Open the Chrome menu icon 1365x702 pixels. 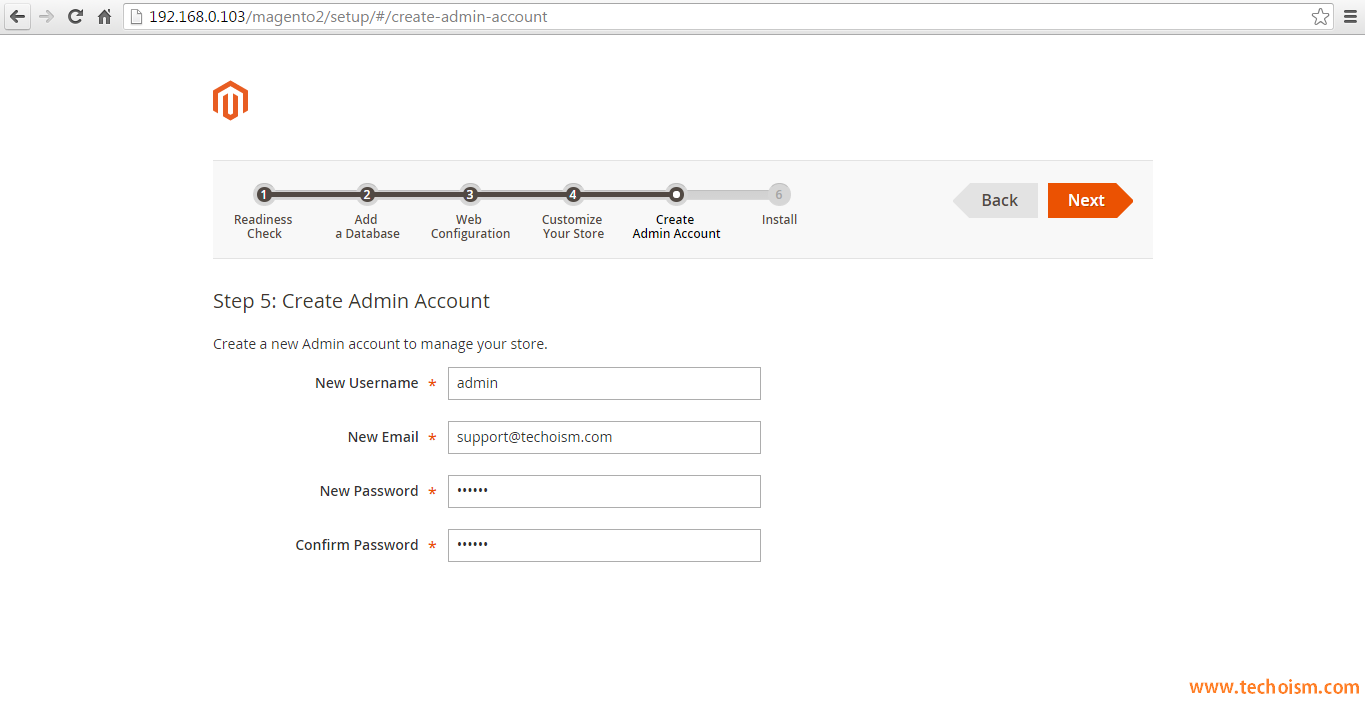point(1349,17)
